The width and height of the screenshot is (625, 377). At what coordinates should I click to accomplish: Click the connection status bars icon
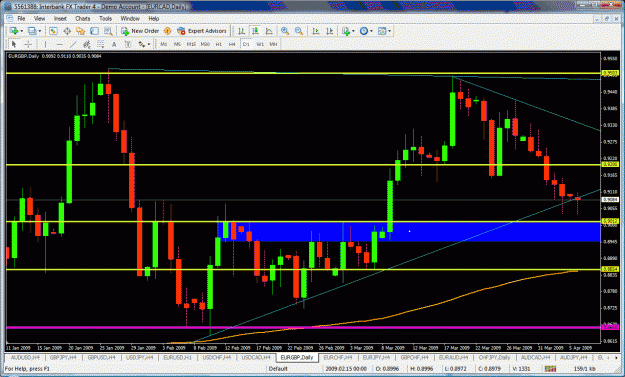[x=550, y=369]
